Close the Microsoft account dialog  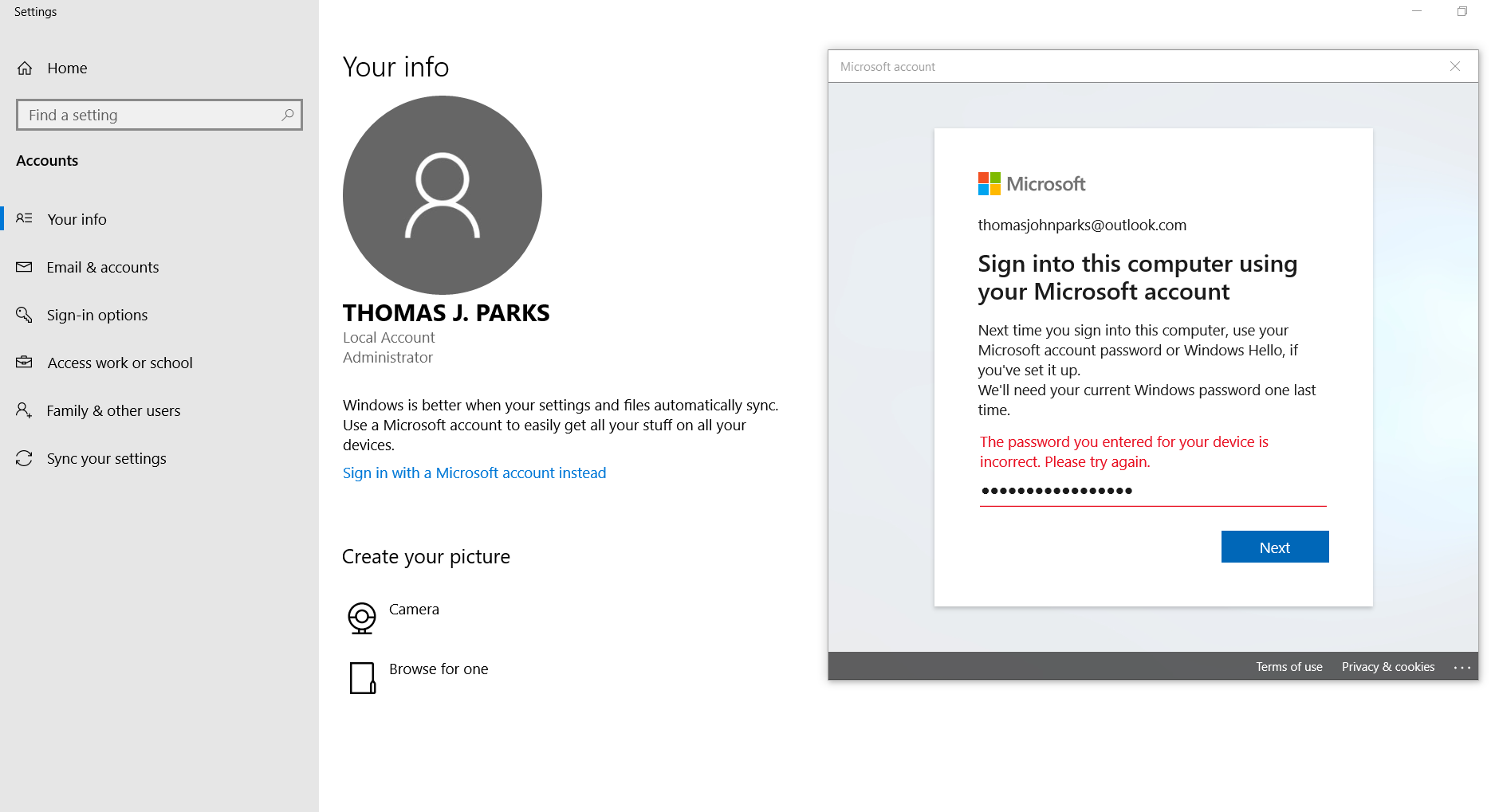pos(1455,66)
